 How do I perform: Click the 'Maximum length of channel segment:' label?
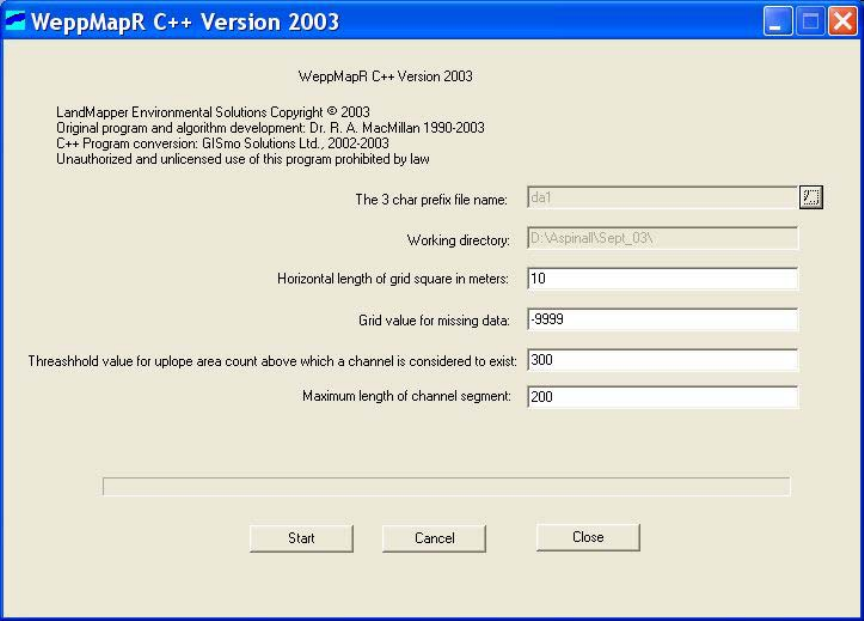[407, 396]
